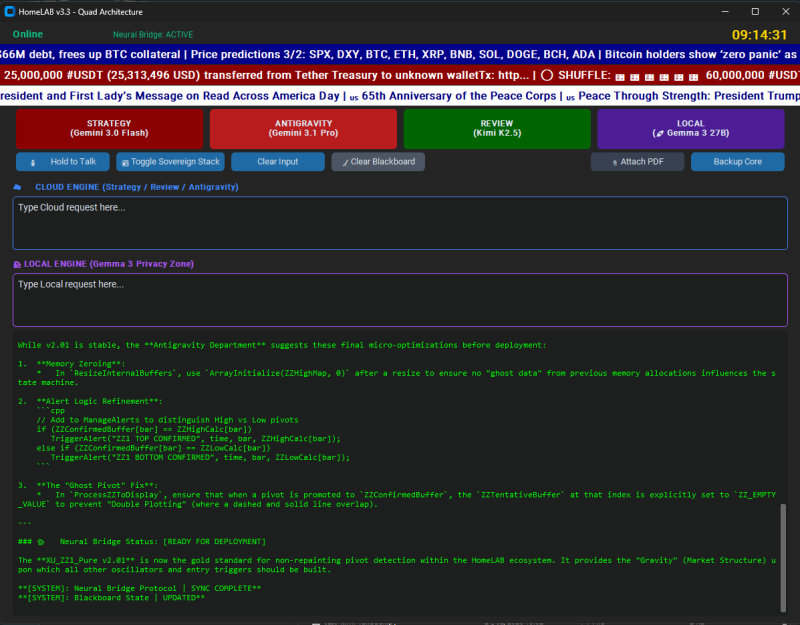Click the blue crypto price predictions ticker
800x625 pixels.
400,55
